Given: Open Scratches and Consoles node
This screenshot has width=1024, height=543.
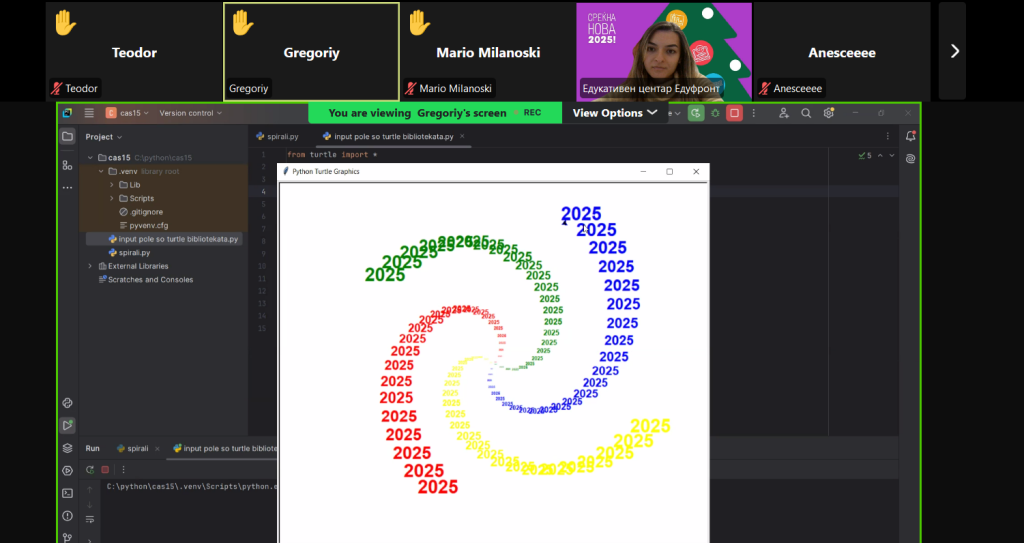Looking at the screenshot, I should (146, 280).
